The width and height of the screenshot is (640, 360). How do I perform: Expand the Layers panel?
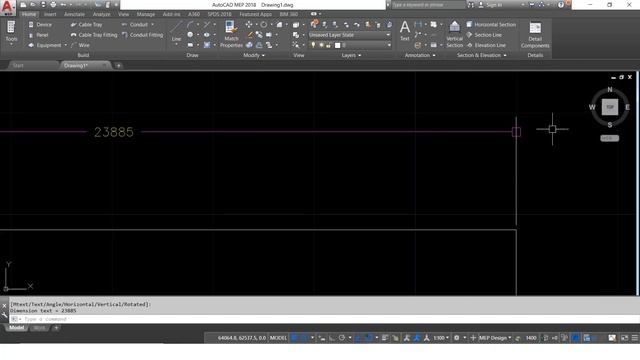click(x=351, y=55)
